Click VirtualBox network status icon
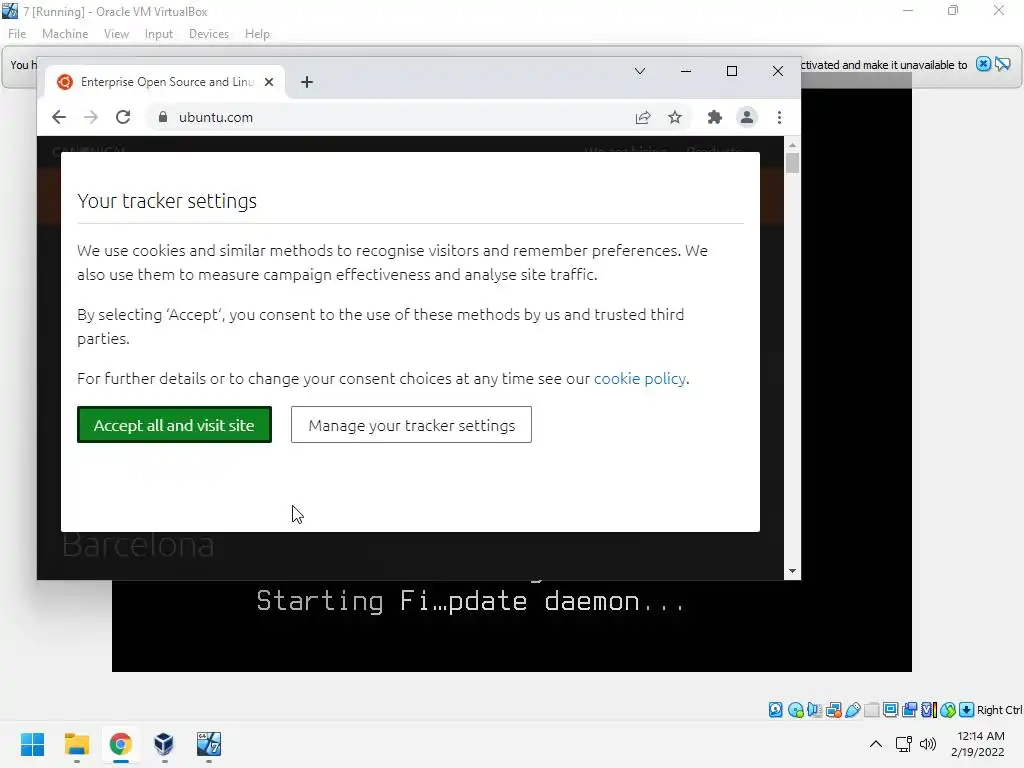 (x=834, y=710)
